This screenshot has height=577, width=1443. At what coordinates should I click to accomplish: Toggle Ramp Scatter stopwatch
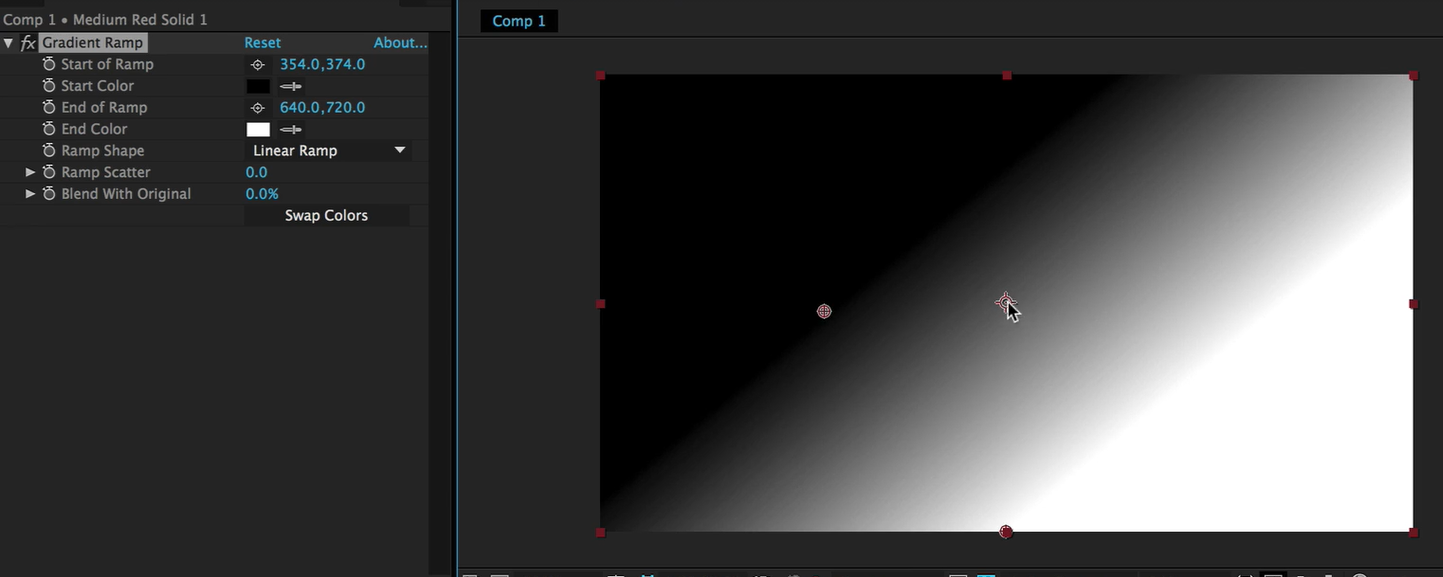[49, 172]
